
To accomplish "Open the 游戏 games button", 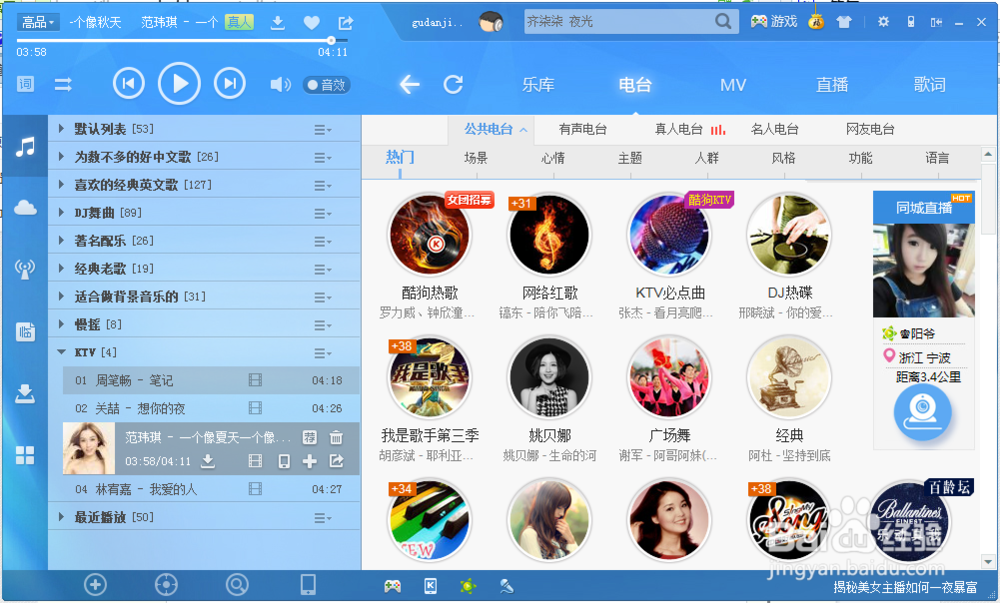I will pos(774,22).
